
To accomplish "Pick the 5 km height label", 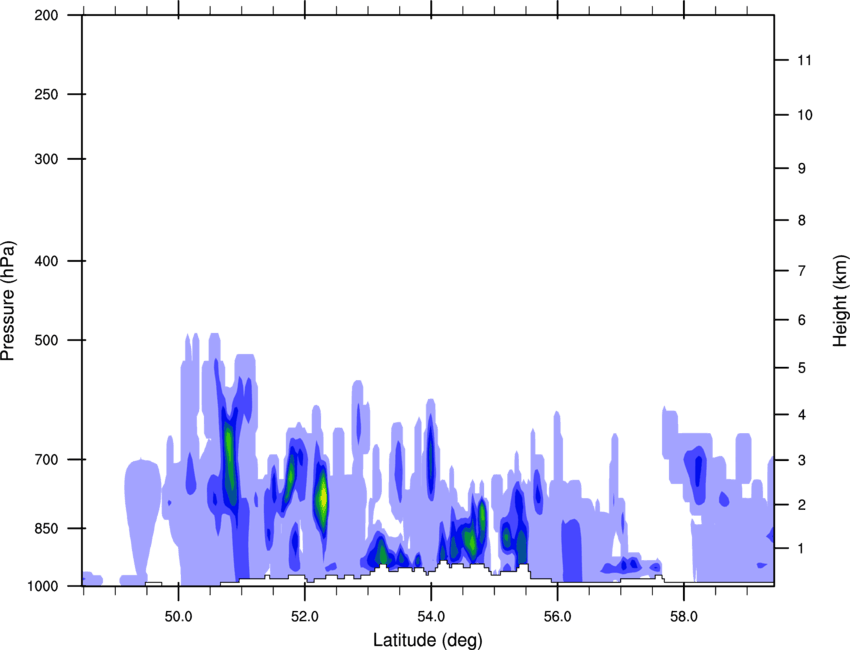I will tap(802, 368).
